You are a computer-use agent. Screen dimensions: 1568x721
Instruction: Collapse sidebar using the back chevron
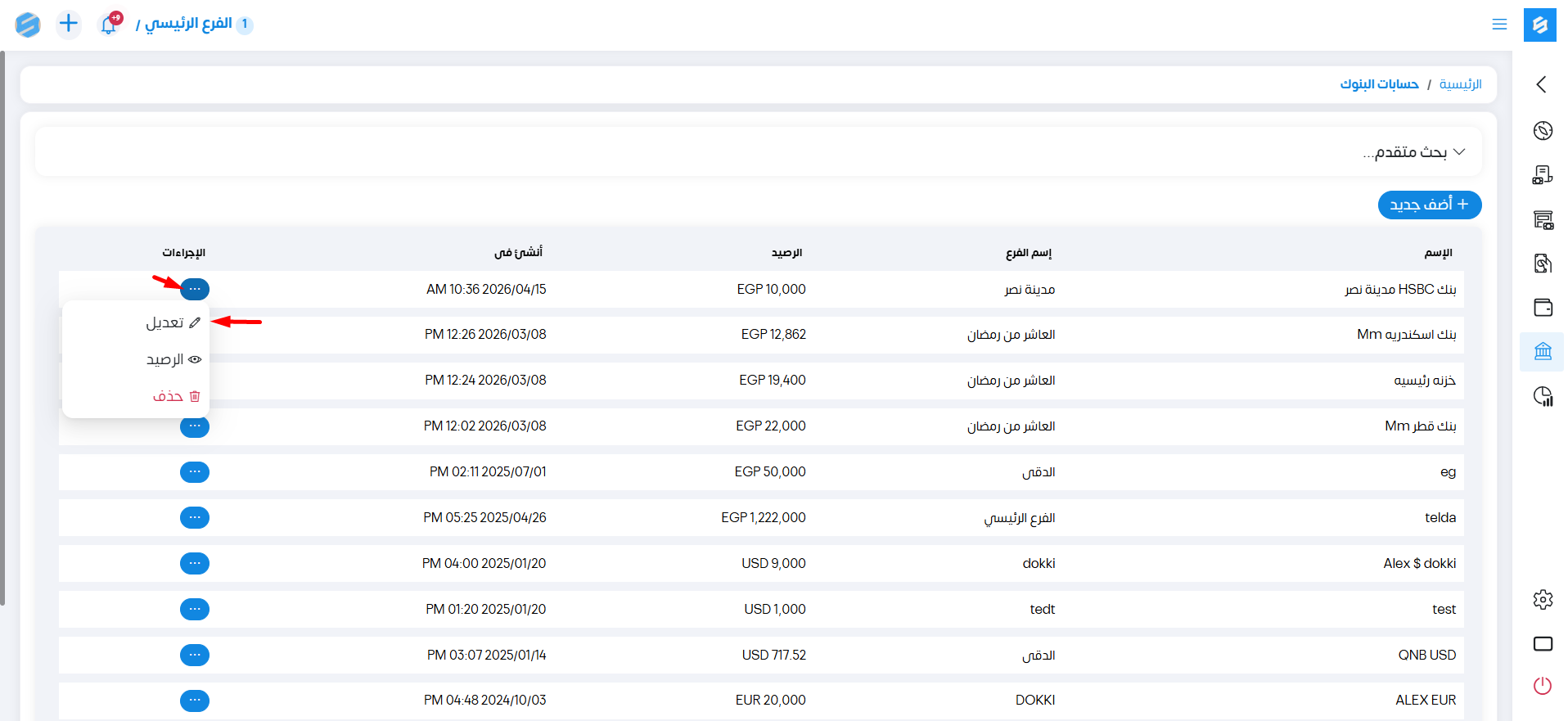(x=1542, y=84)
